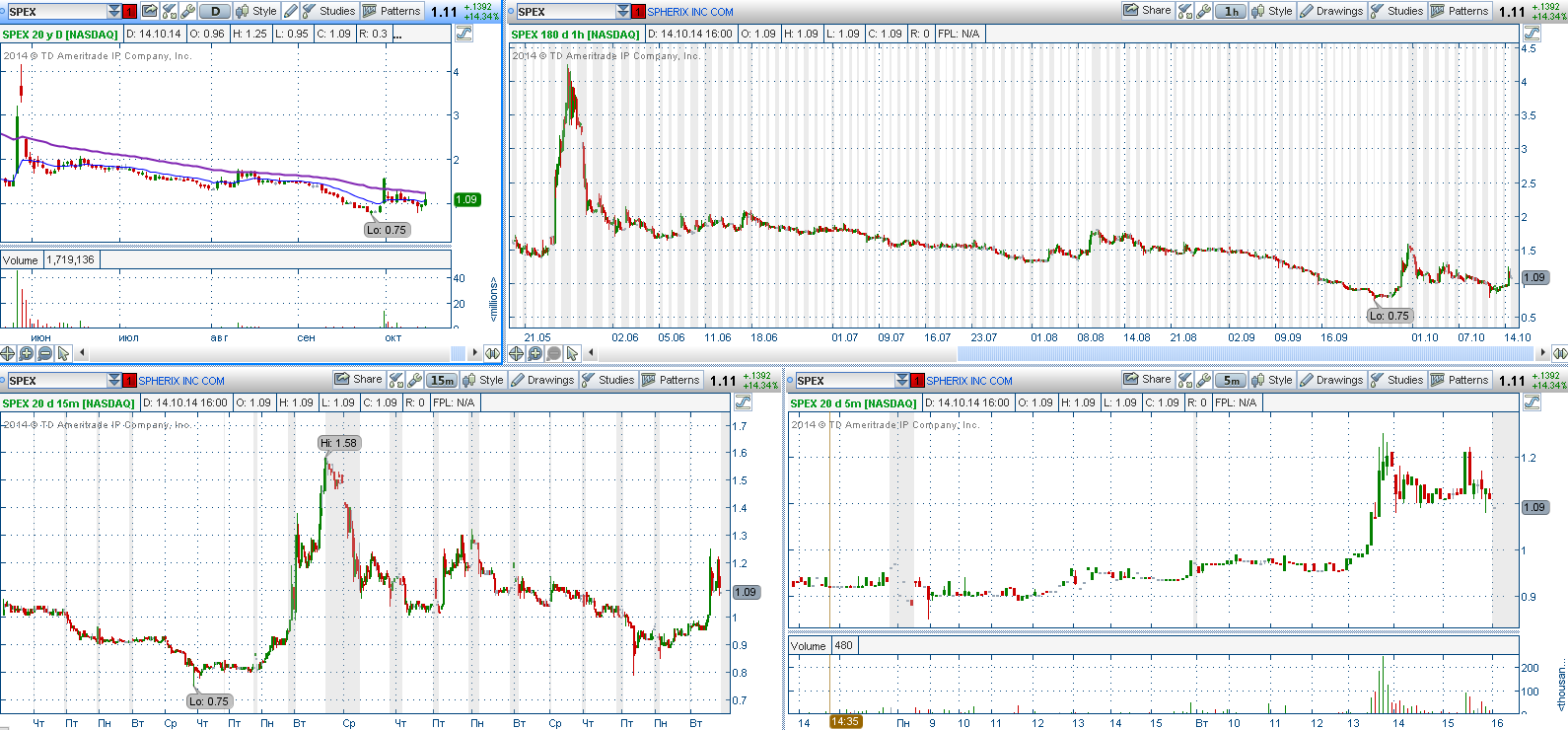Open Style menu on the 15m chart
Viewport: 1568px width, 730px height.
[x=482, y=380]
